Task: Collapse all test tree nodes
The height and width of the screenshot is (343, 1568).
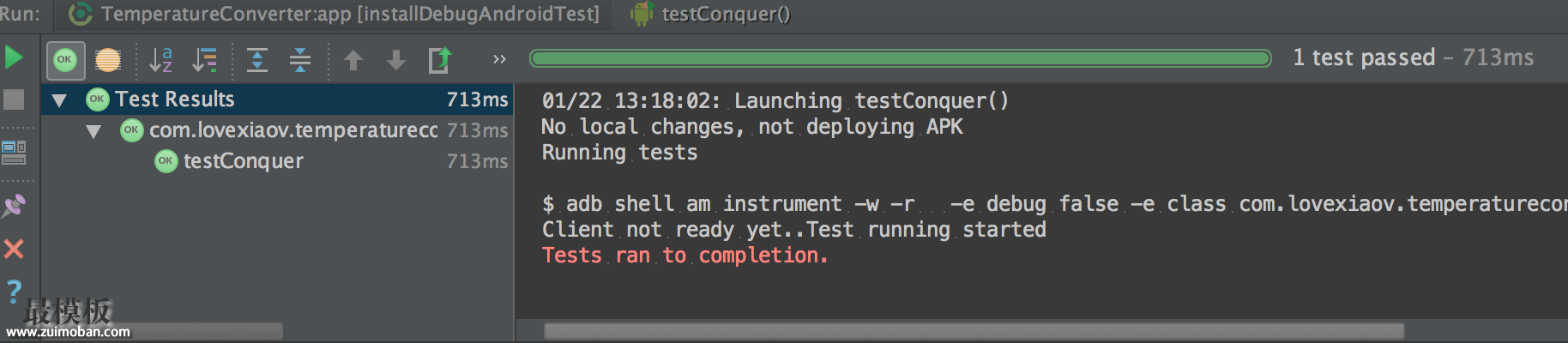Action: pos(300,59)
